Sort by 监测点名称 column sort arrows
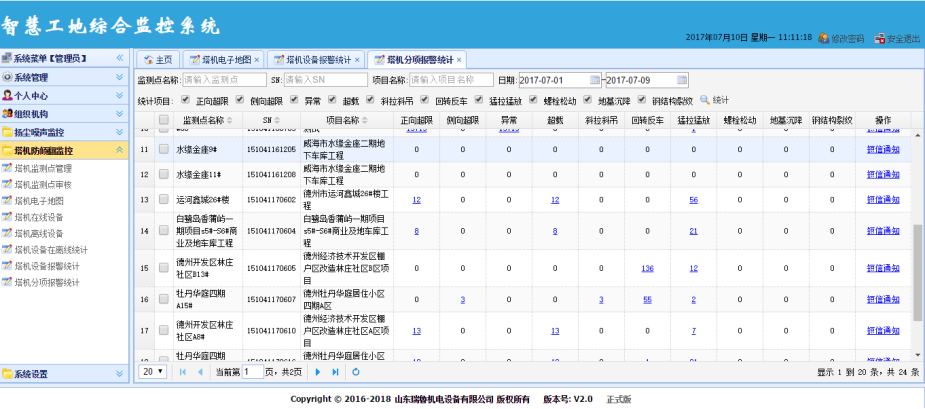Viewport: 925px width, 409px height. pyautogui.click(x=230, y=120)
